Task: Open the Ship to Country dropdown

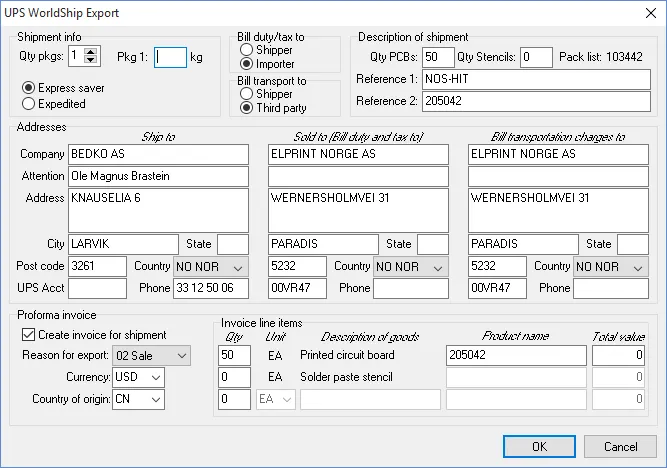Action: (211, 267)
